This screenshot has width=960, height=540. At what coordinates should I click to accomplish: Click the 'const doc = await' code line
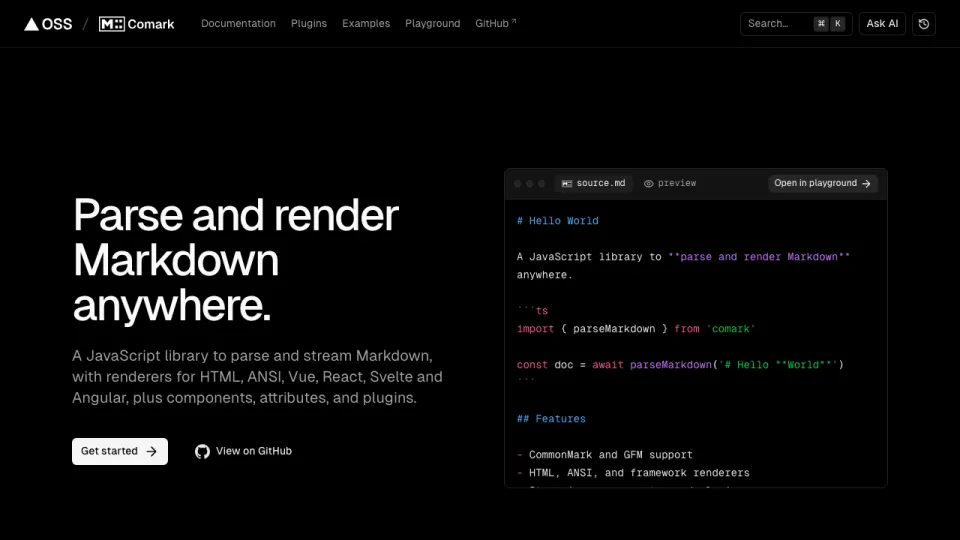680,365
